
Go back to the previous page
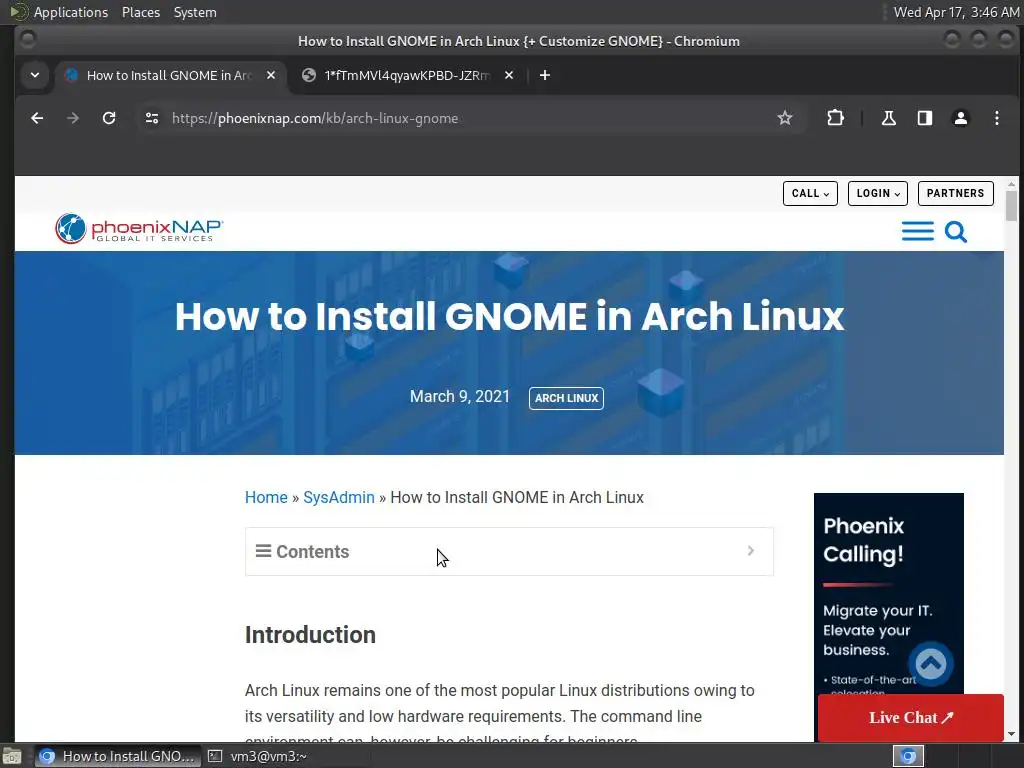click(x=37, y=118)
